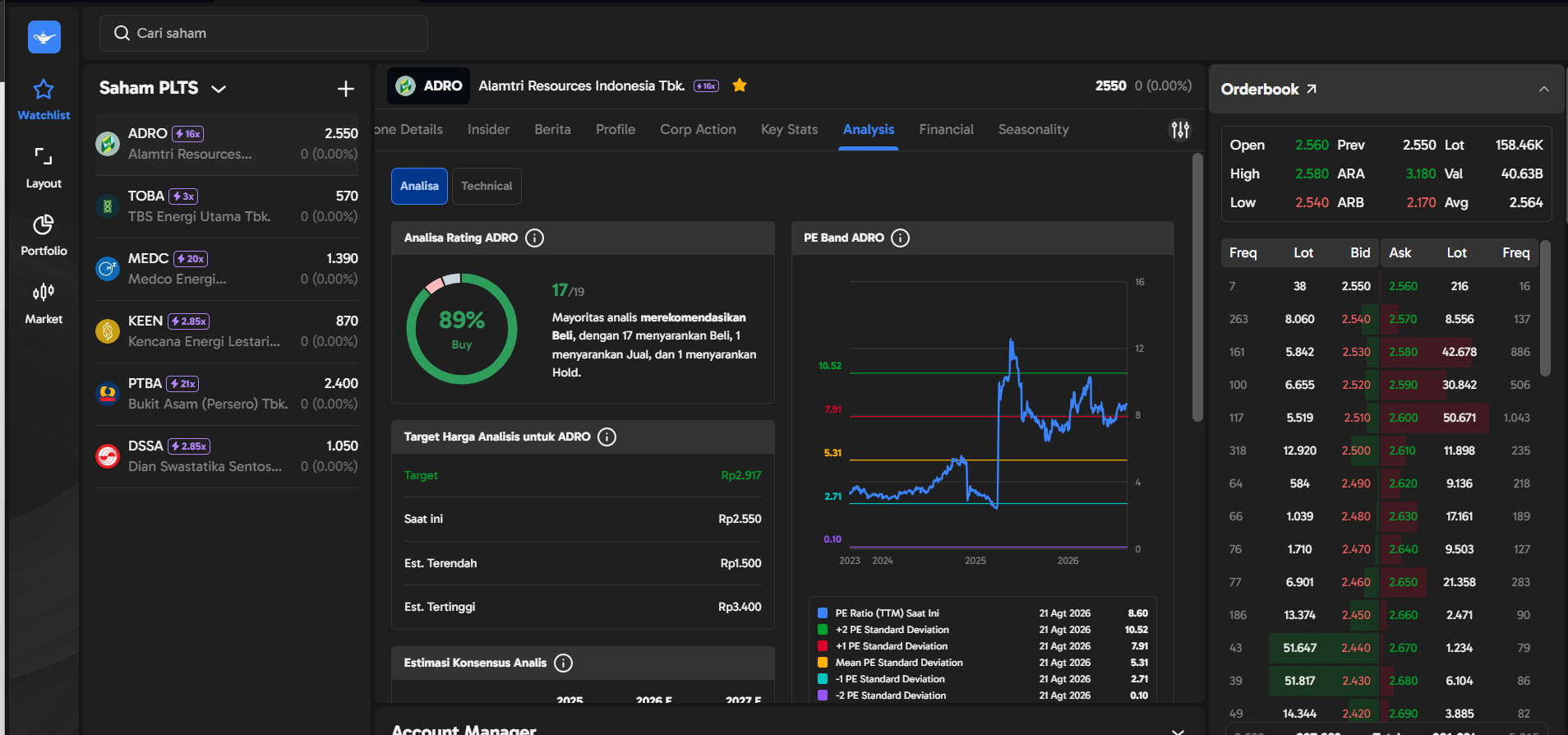Viewport: 1568px width, 735px height.
Task: Click the 2.85x badge on KEEN
Action: [x=189, y=321]
